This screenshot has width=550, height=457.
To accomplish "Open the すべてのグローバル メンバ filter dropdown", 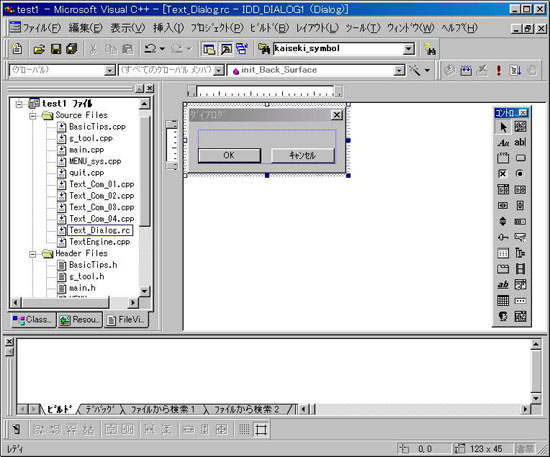I will click(219, 70).
